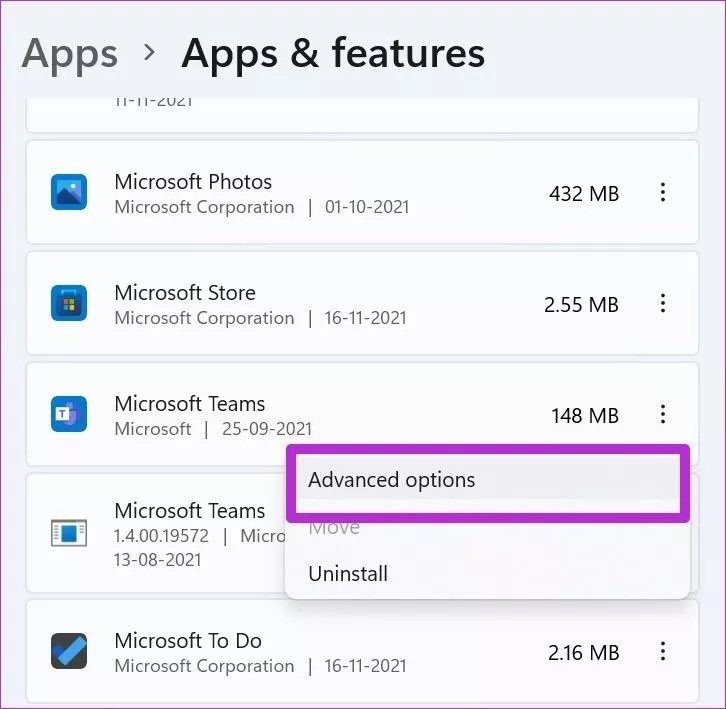The width and height of the screenshot is (726, 709).
Task: Open three-dot menu for Microsoft Photos
Action: point(662,193)
